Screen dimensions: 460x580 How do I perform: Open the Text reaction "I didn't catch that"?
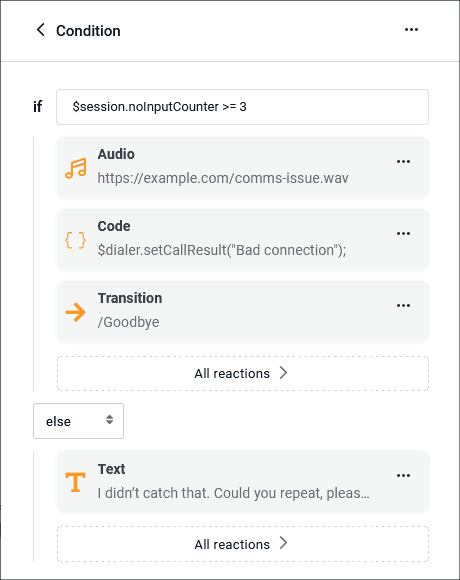pyautogui.click(x=243, y=482)
